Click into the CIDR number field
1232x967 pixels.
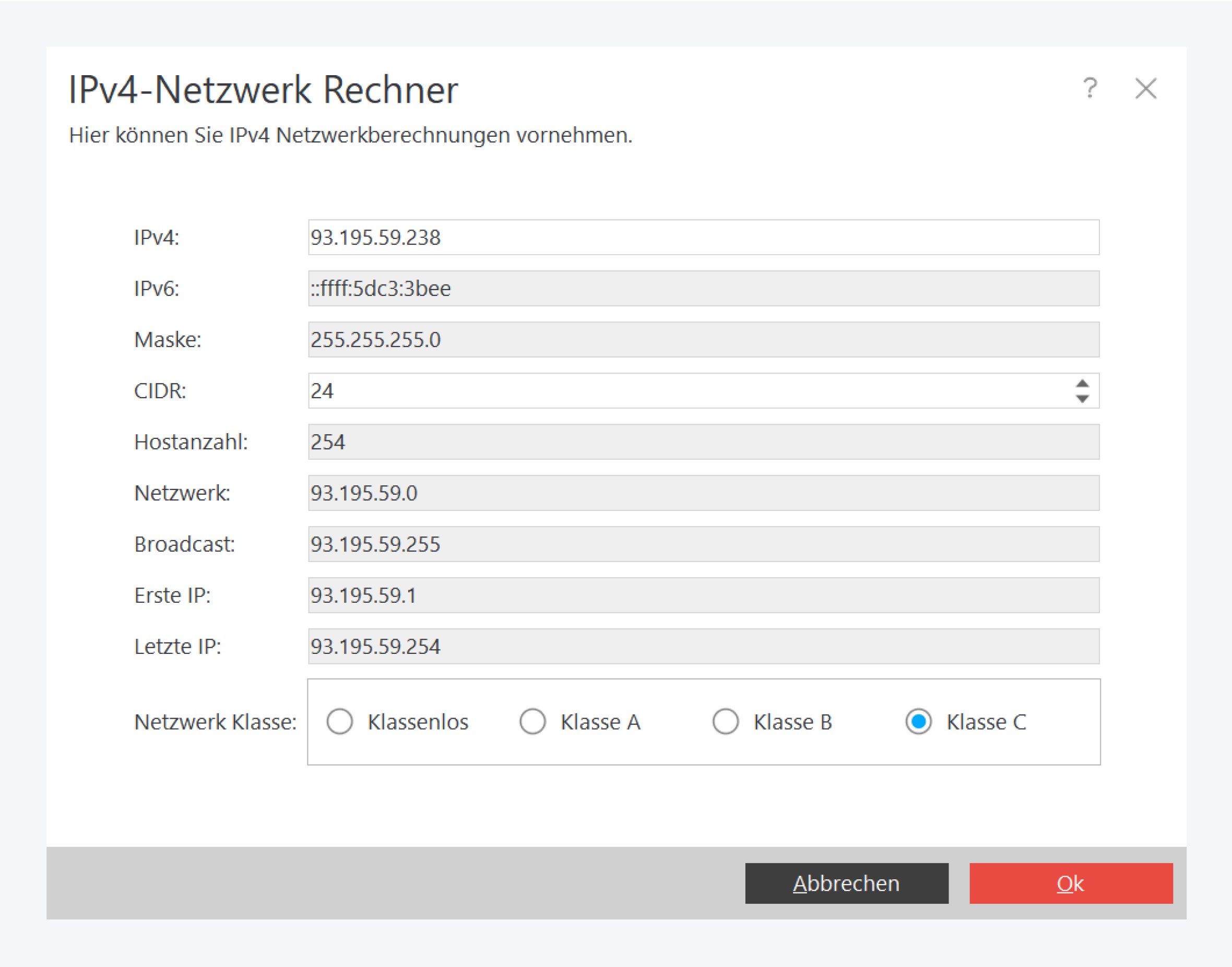680,391
